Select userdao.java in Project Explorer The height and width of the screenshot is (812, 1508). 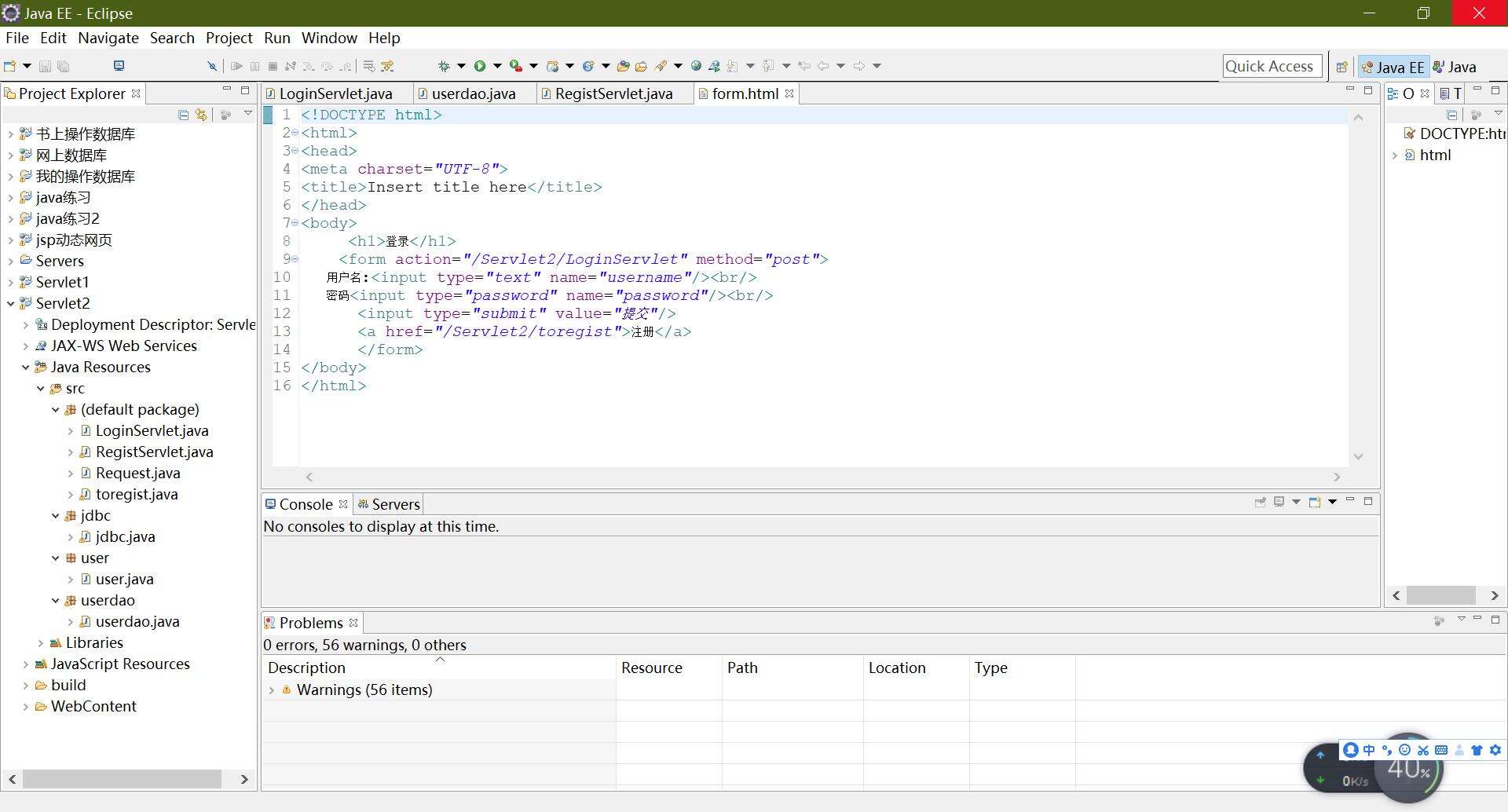pos(137,622)
